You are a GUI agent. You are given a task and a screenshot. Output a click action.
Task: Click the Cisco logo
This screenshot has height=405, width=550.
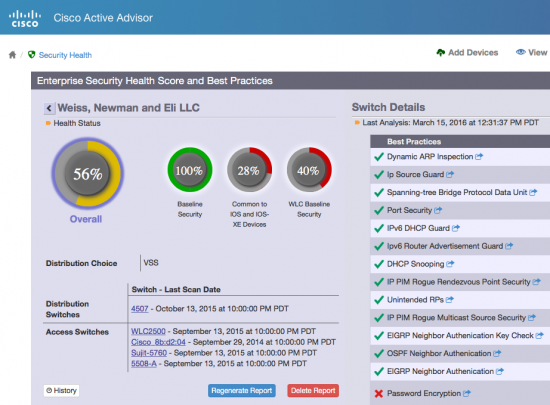coord(25,19)
